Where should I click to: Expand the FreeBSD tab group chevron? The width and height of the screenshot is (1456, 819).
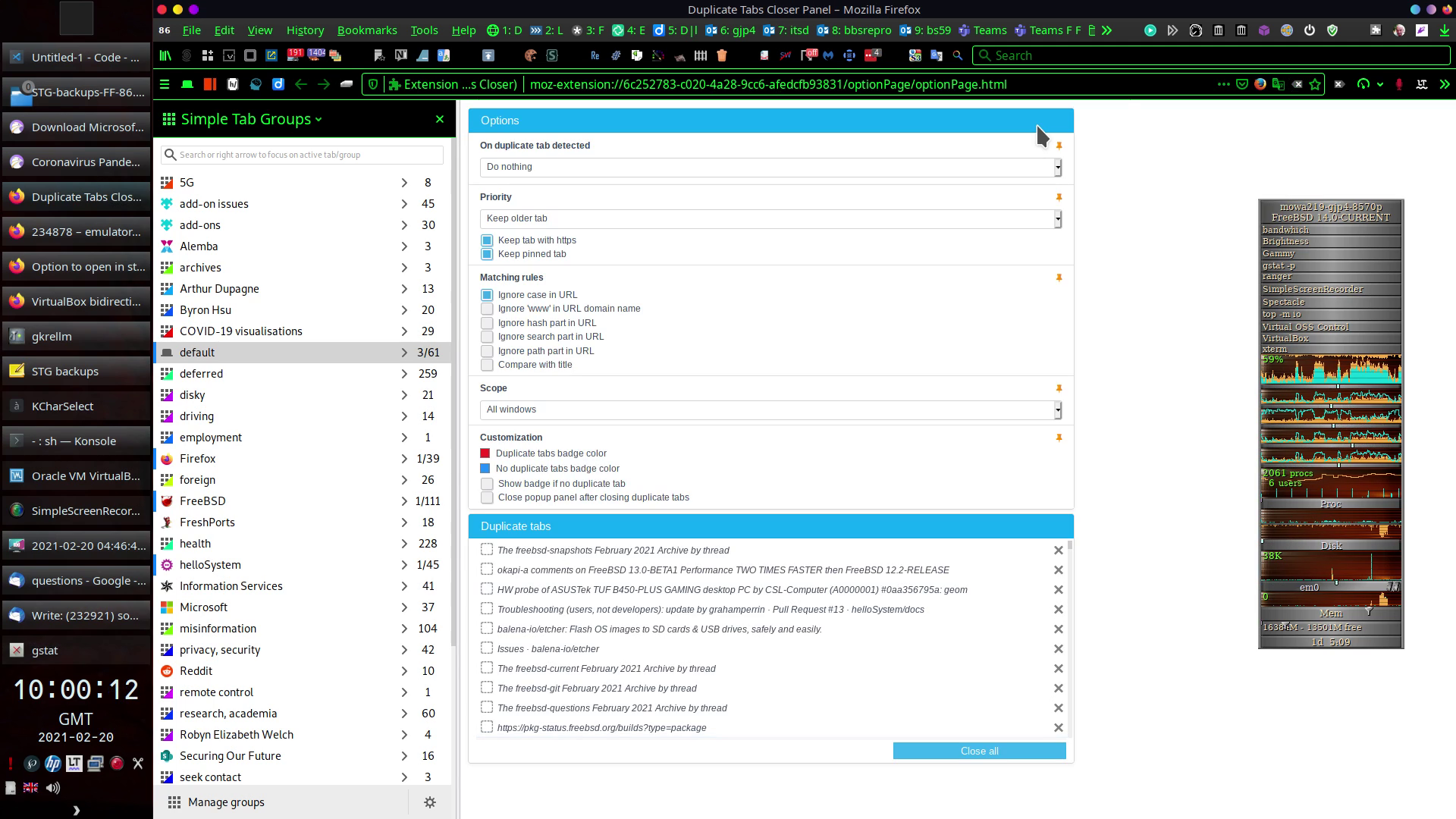tap(404, 501)
